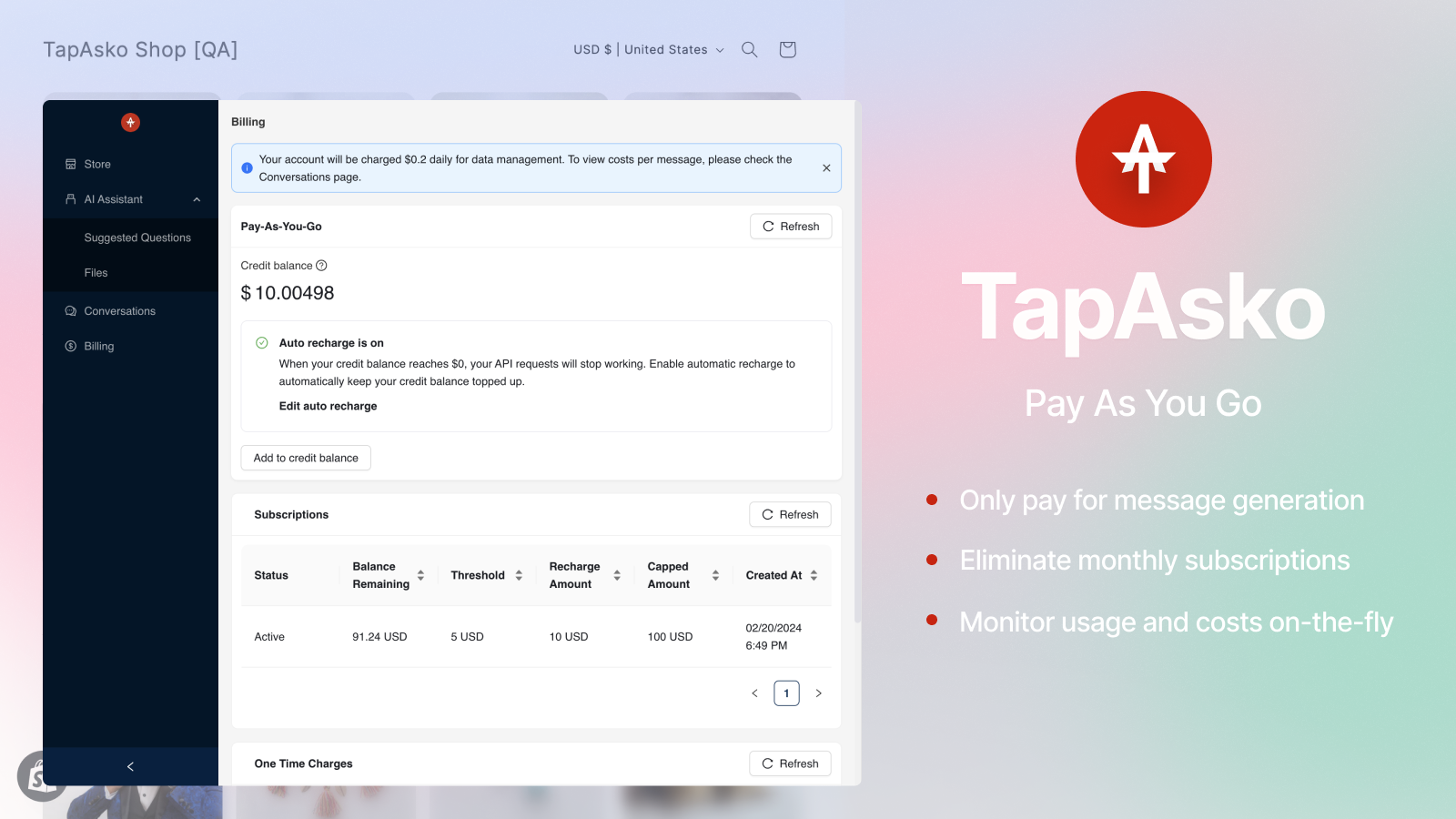Click the Billing dollar icon
Screen dimensions: 1456x819
[x=70, y=347]
